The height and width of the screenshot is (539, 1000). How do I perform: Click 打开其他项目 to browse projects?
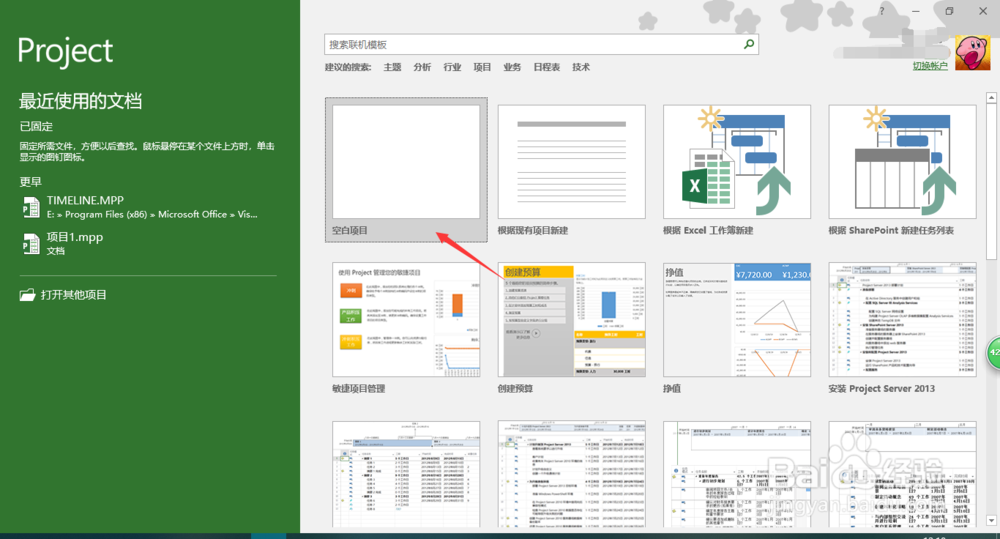point(64,295)
